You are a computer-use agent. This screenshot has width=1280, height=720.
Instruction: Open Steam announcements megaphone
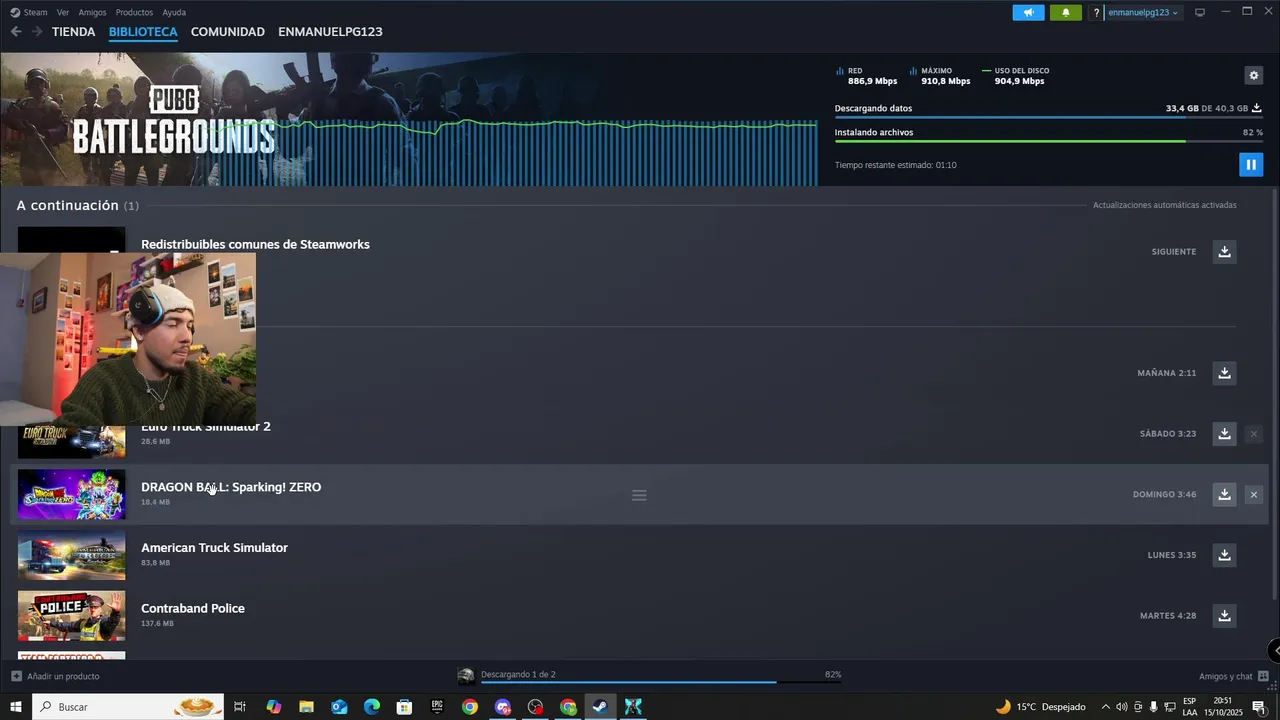click(x=1028, y=12)
